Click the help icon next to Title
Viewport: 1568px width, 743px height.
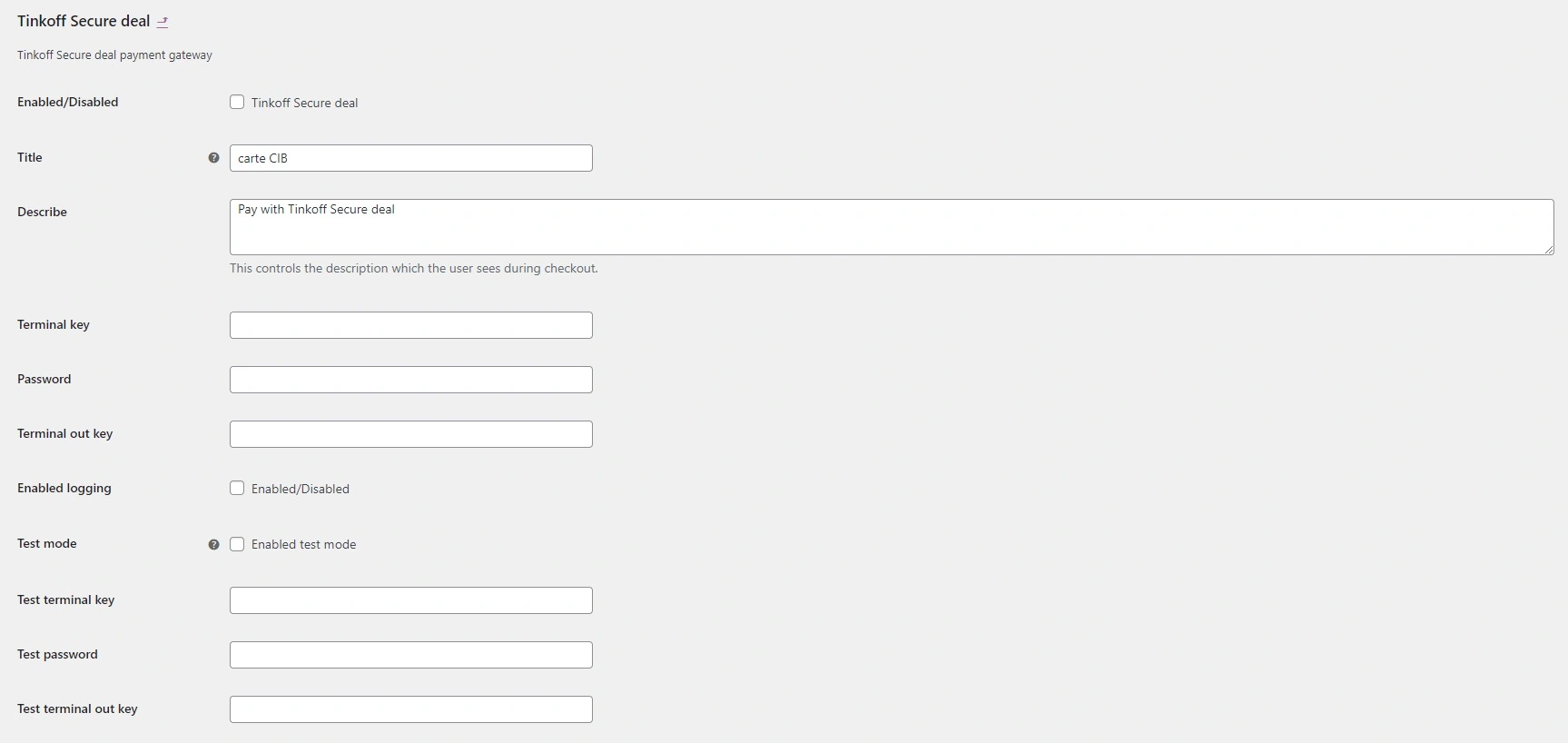(x=213, y=158)
